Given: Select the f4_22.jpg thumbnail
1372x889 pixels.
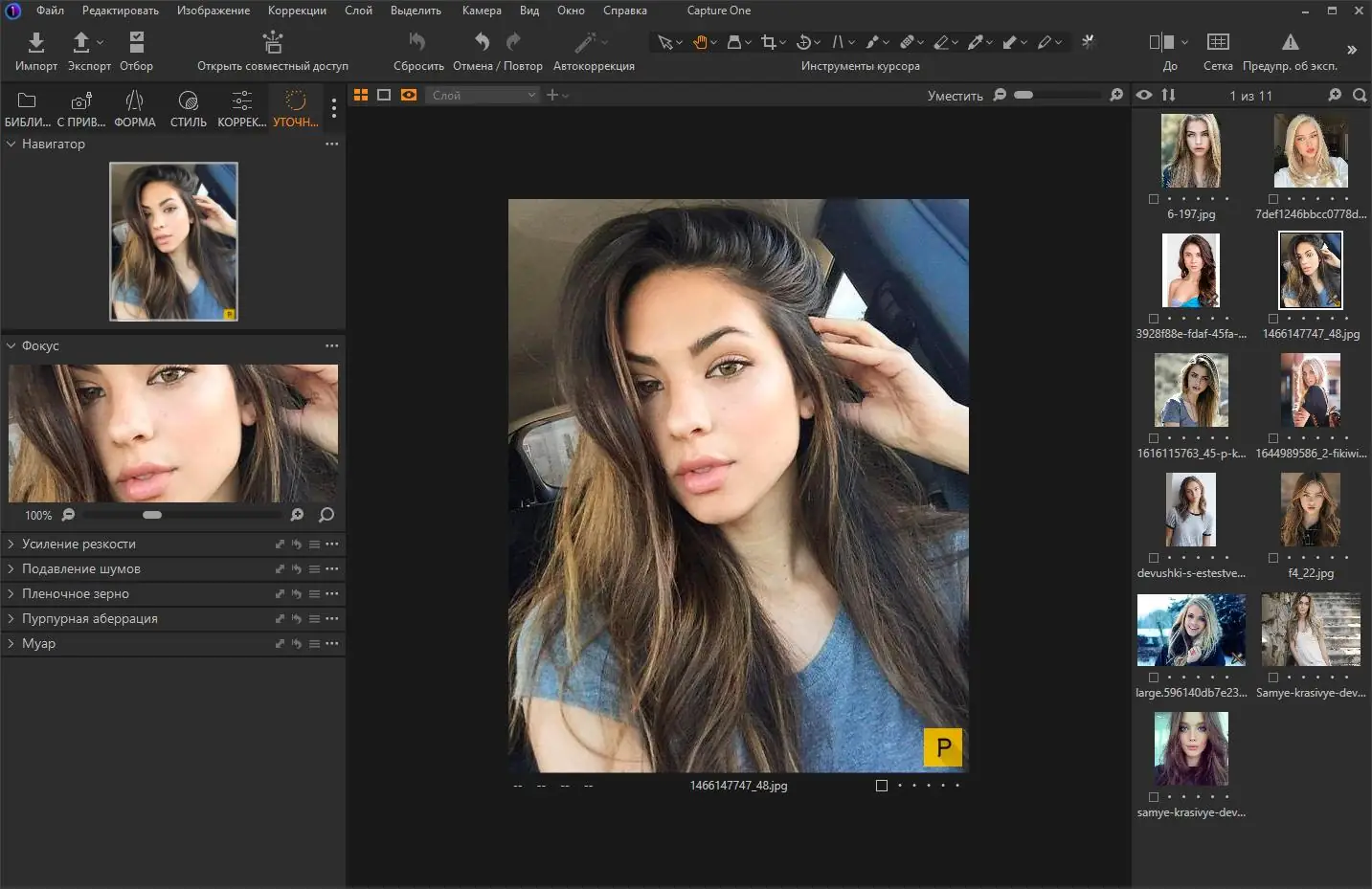Looking at the screenshot, I should tap(1310, 509).
